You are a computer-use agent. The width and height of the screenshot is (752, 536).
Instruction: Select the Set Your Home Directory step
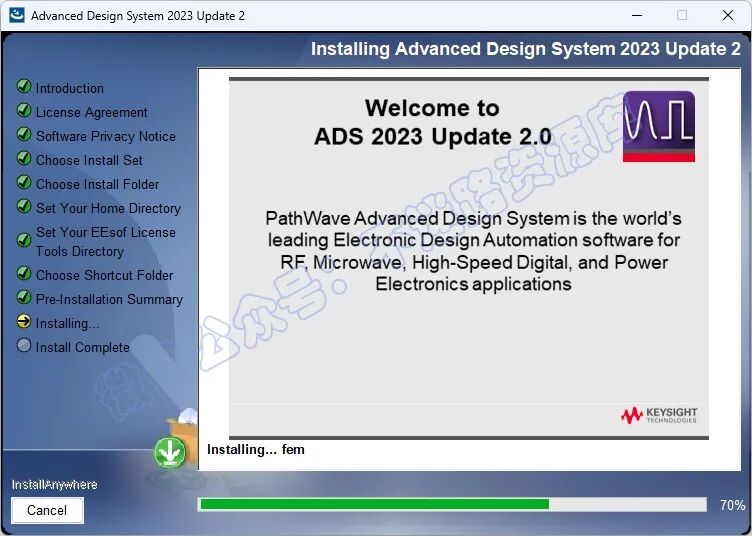tap(108, 208)
